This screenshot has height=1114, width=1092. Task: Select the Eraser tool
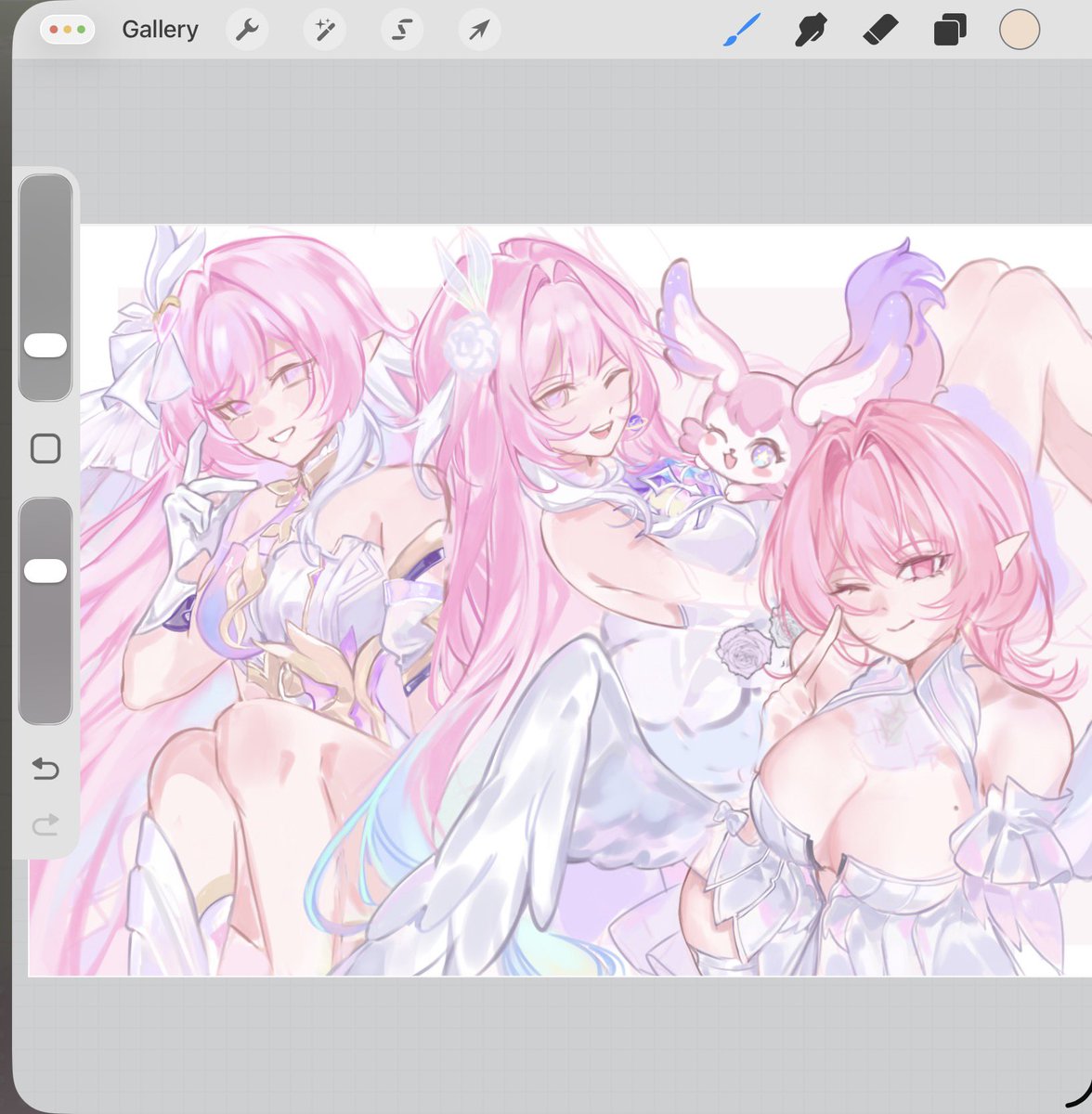point(879,31)
